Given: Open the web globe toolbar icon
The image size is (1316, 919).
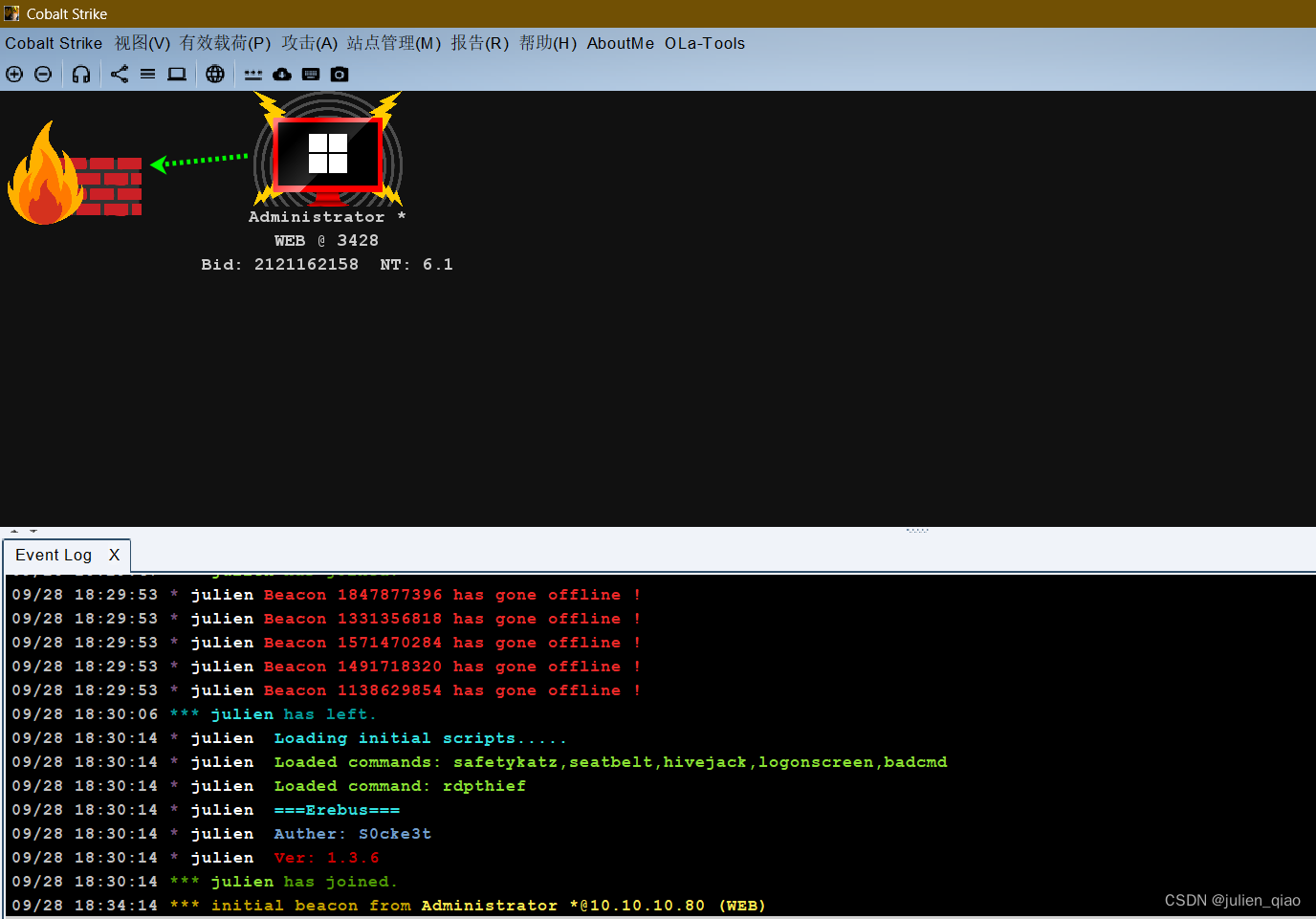Looking at the screenshot, I should tap(215, 74).
